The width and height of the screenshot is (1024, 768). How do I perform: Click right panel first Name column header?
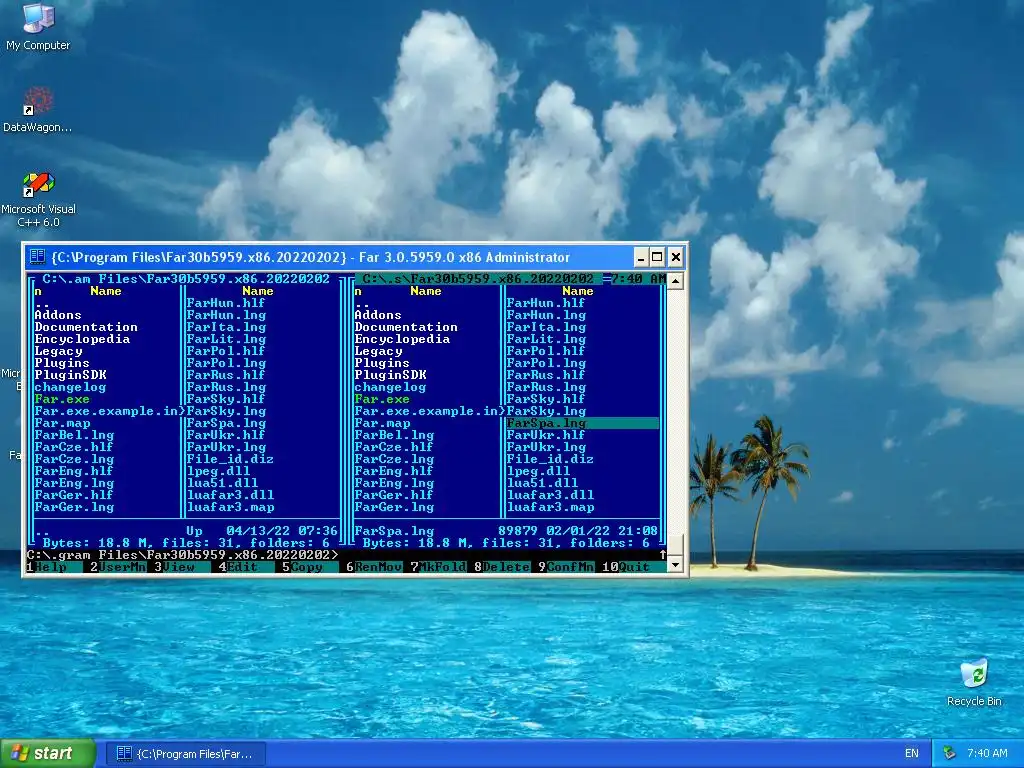(426, 291)
